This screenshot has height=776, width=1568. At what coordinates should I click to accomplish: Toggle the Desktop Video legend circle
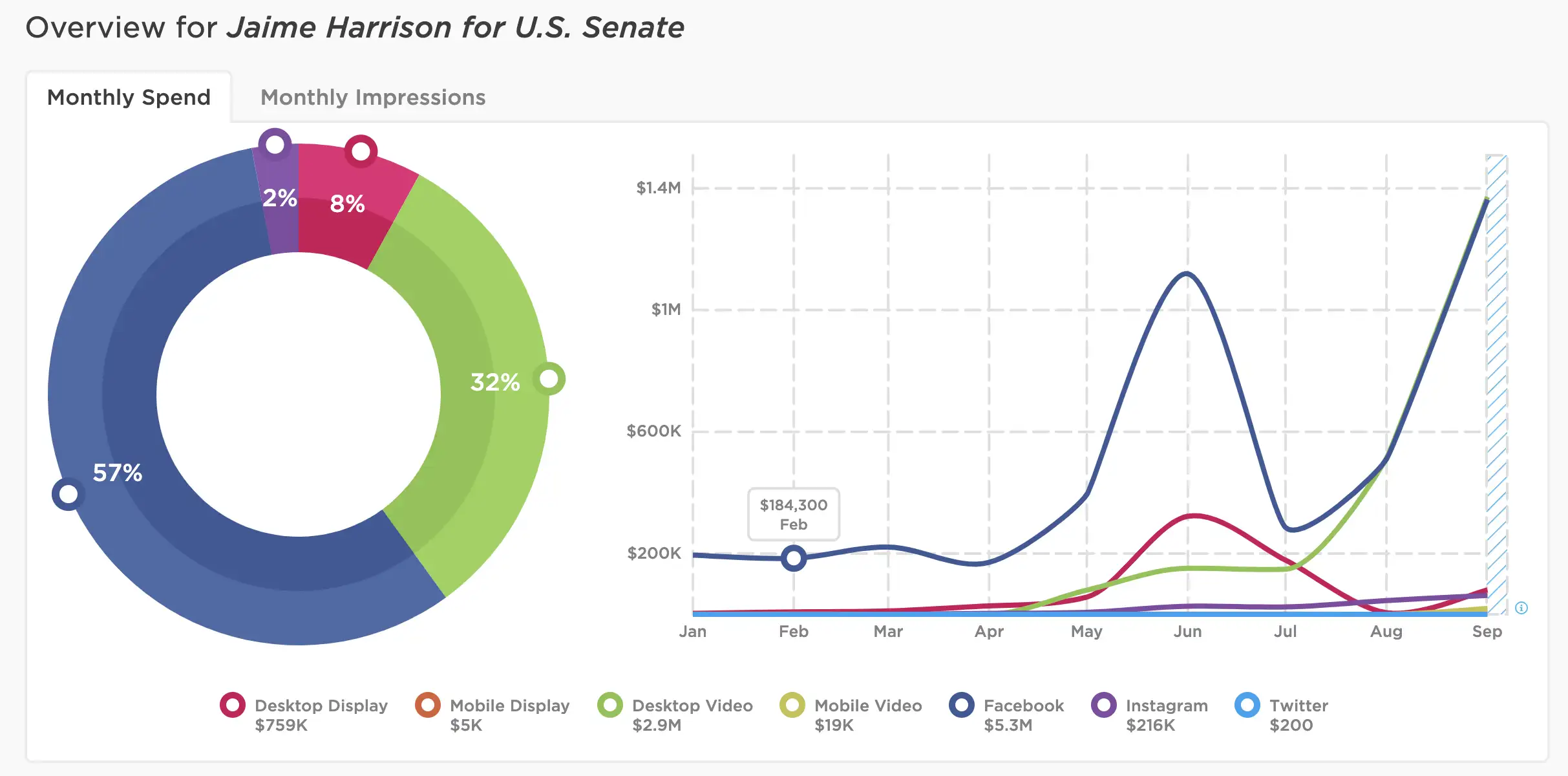click(609, 705)
